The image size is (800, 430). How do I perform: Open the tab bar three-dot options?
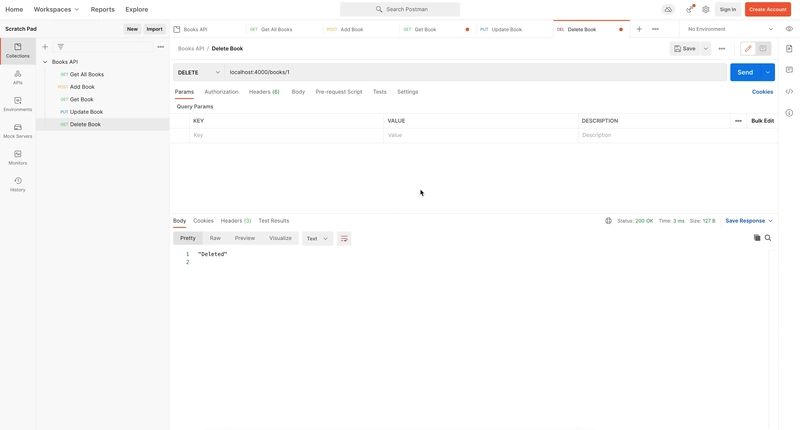tap(655, 29)
